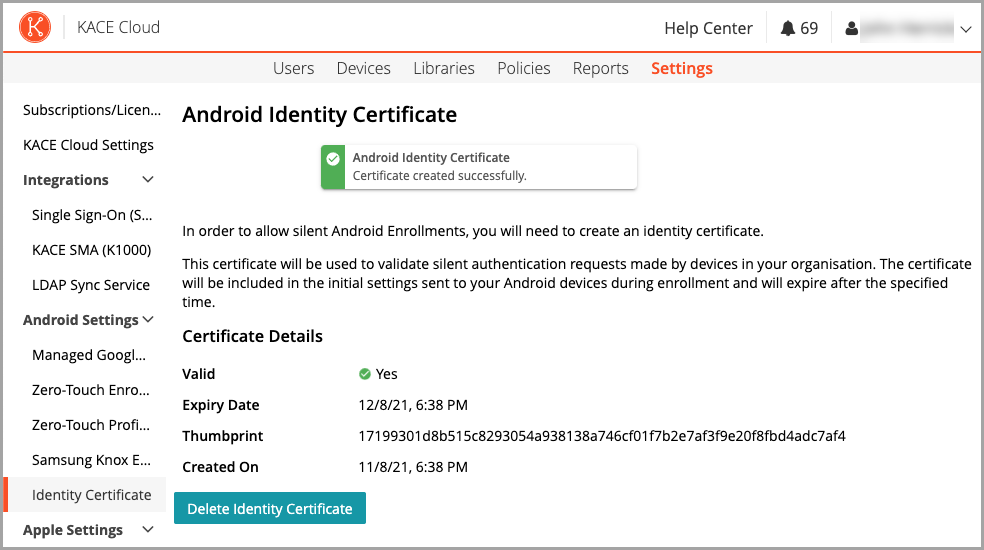Screen dimensions: 984x550
Task: Click the user profile icon
Action: 852,29
